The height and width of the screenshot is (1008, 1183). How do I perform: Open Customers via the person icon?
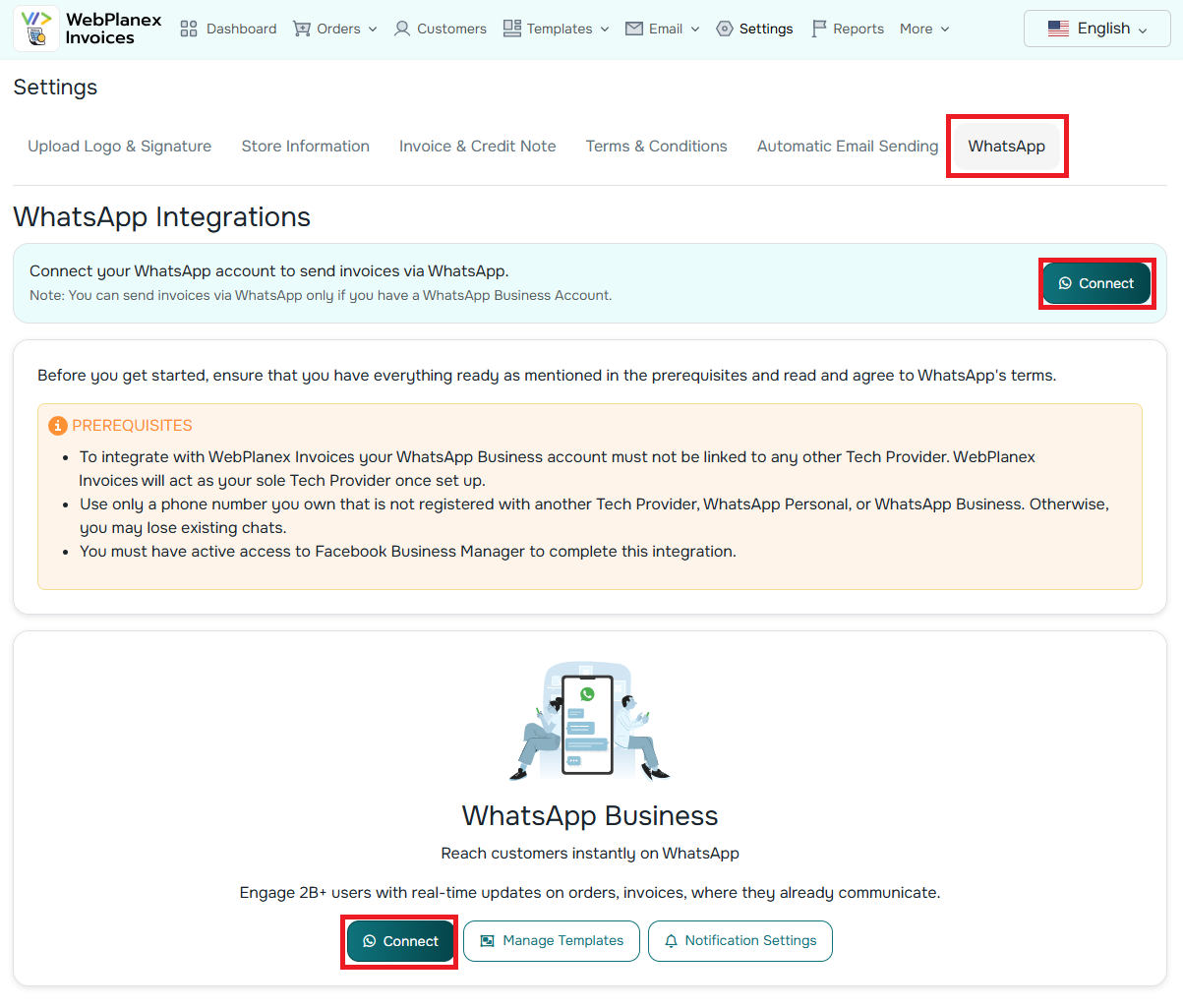[402, 29]
